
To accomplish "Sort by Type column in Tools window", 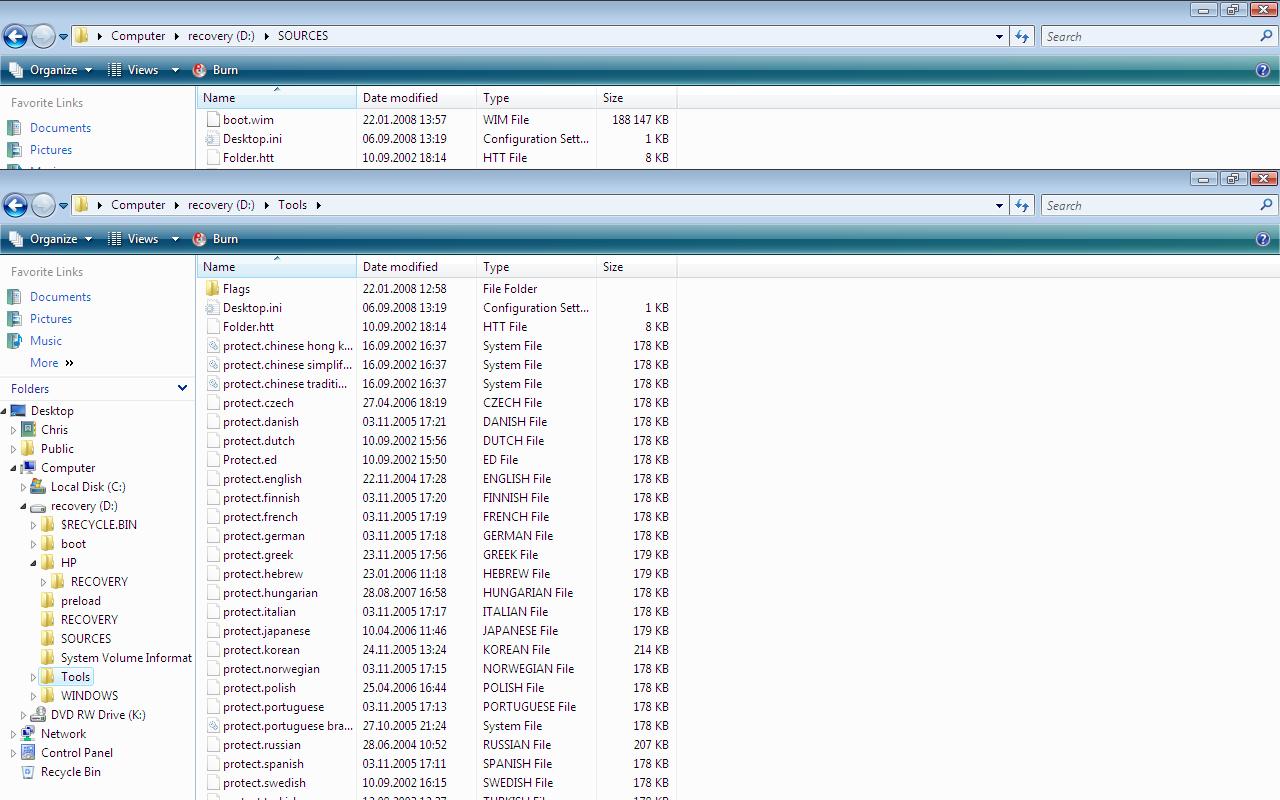I will (536, 267).
